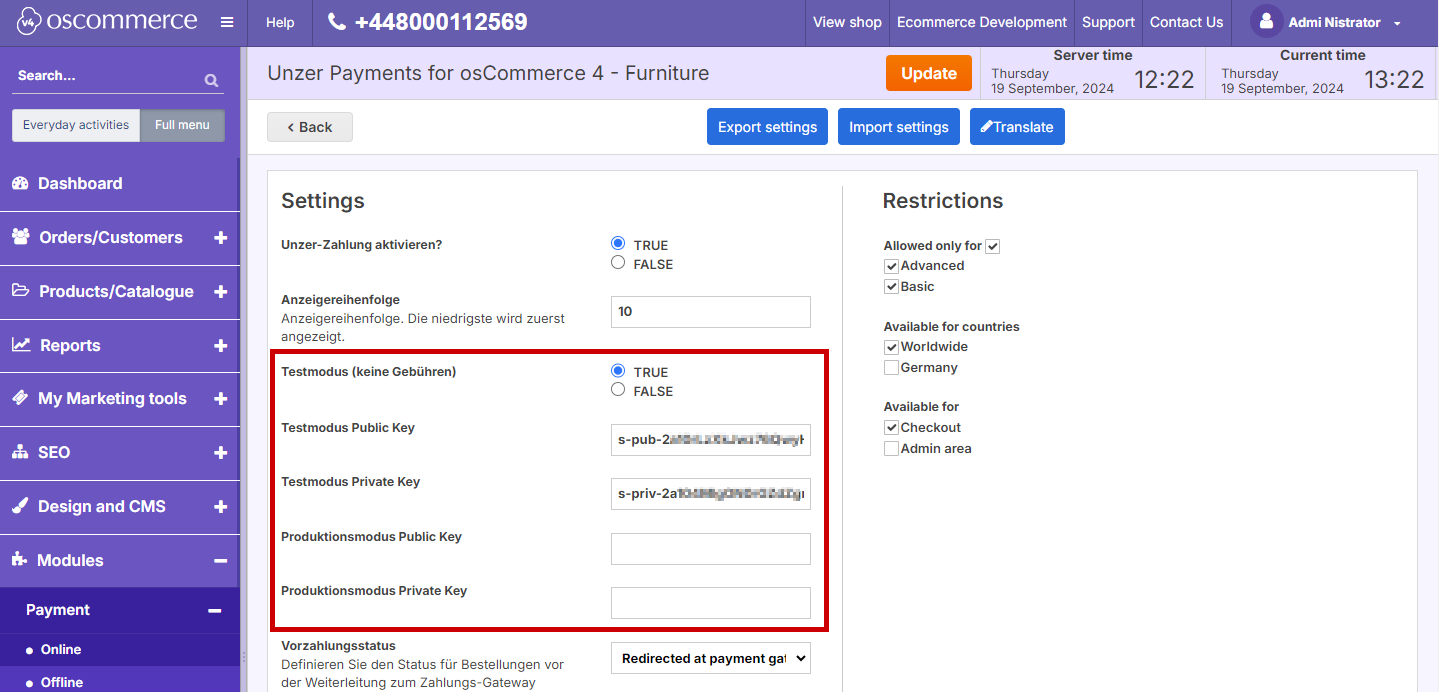Viewport: 1439px width, 692px height.
Task: Toggle the hamburger menu icon
Action: (x=227, y=22)
